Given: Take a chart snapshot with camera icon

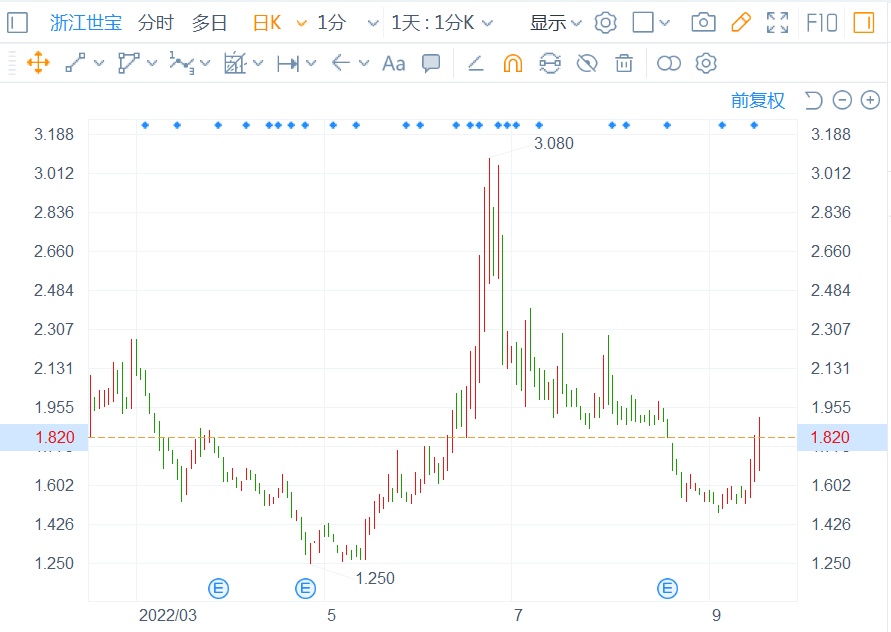Looking at the screenshot, I should coord(703,23).
